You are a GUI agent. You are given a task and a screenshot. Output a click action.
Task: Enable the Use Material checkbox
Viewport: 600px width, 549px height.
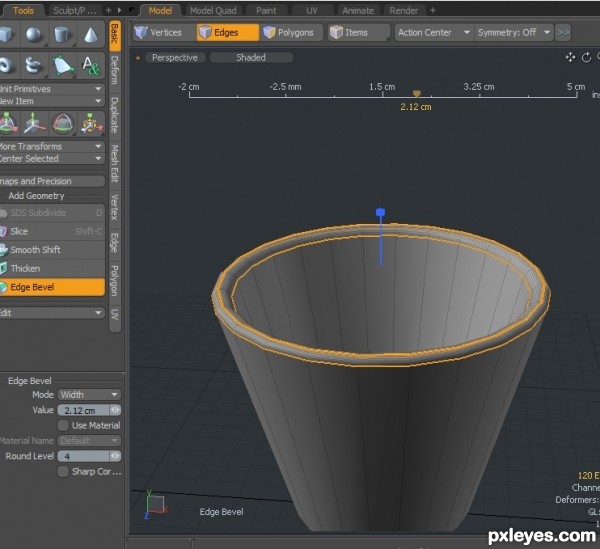click(63, 425)
